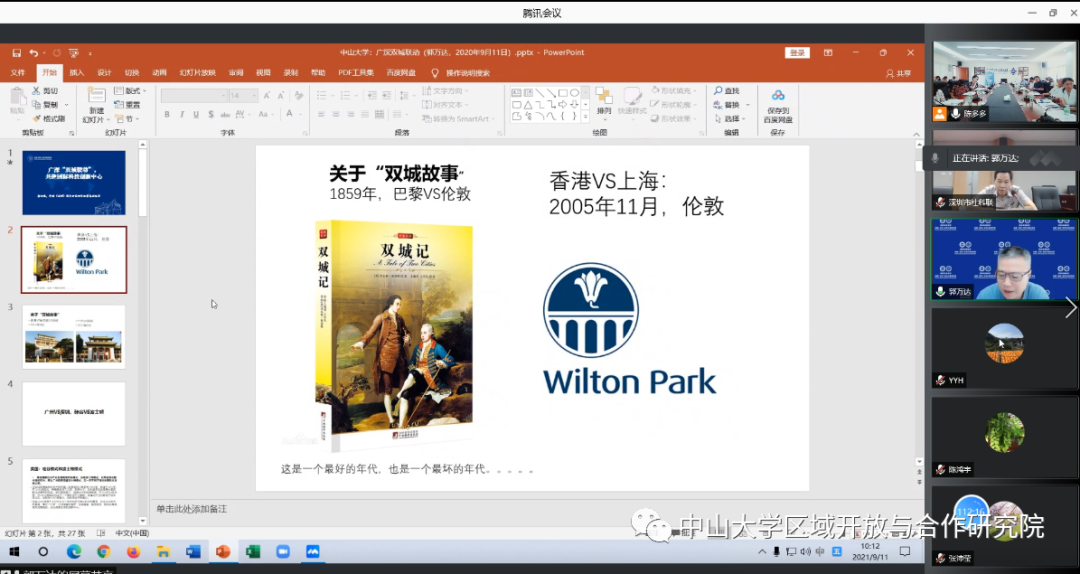Select slide 1 thumbnail in slide panel

74,183
